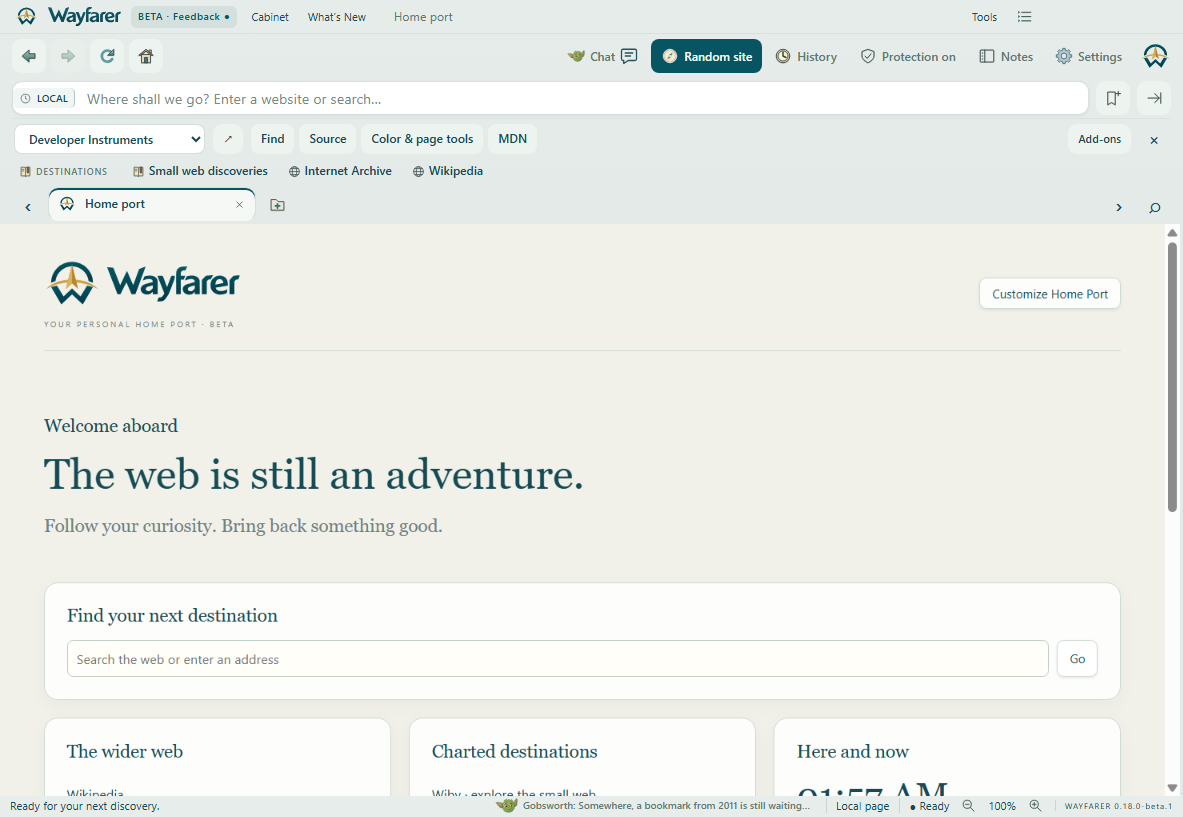Click Local page in status bar
Viewport: 1183px width, 817px height.
pyautogui.click(x=862, y=806)
